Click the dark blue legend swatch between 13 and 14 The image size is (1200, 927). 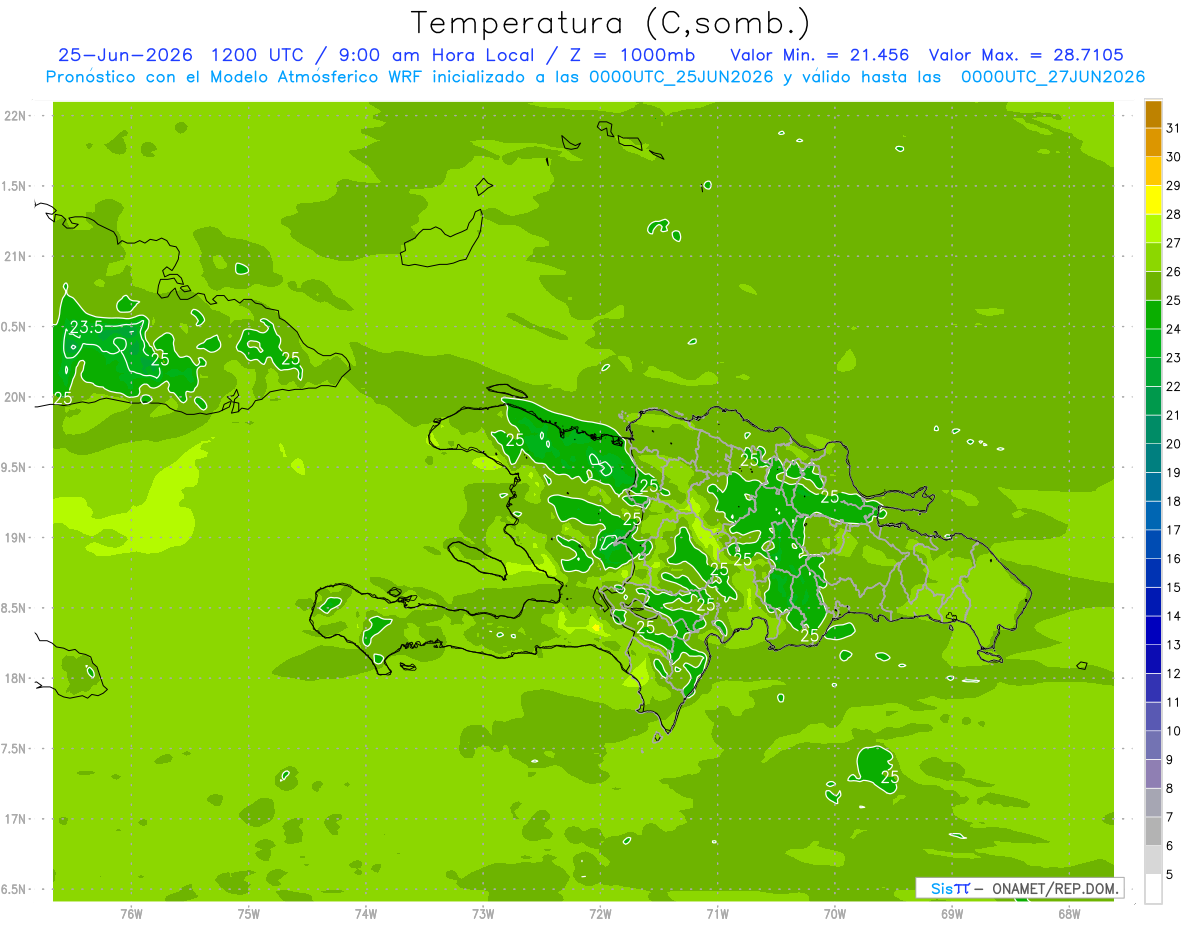coord(1153,631)
